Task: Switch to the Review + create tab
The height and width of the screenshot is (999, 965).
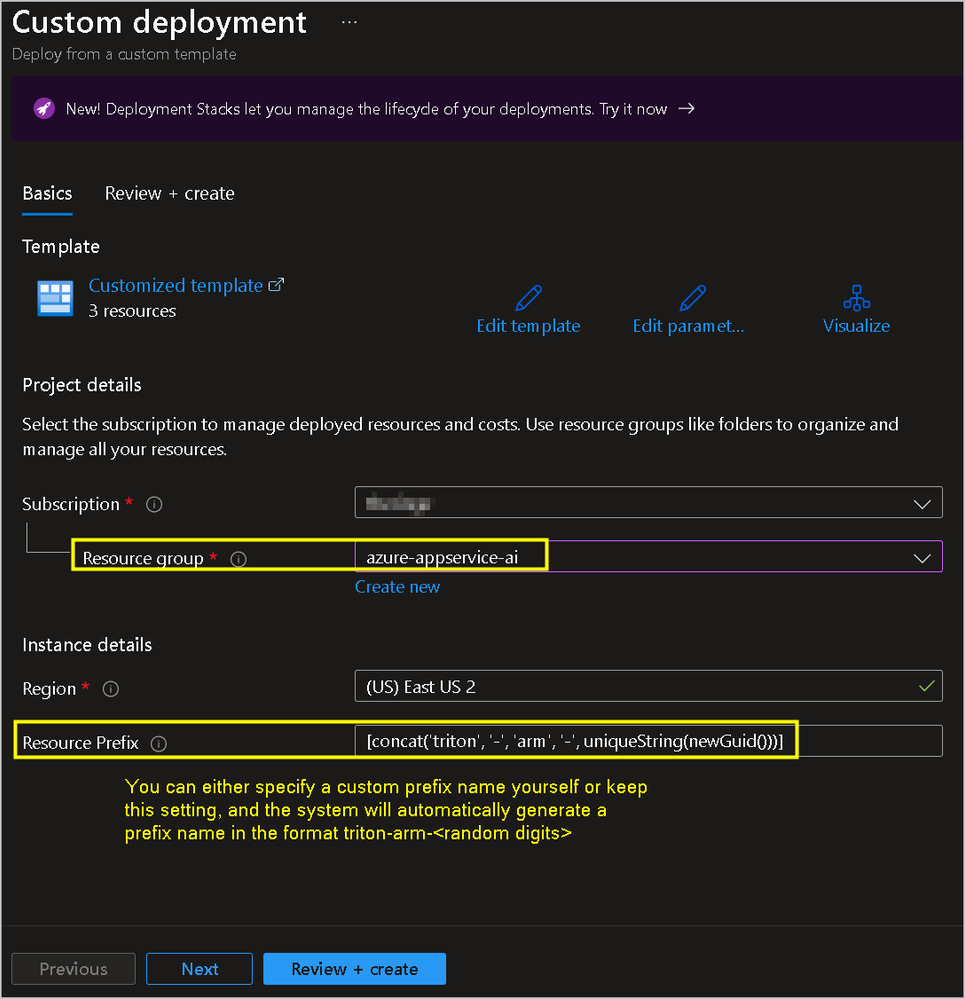Action: (x=169, y=194)
